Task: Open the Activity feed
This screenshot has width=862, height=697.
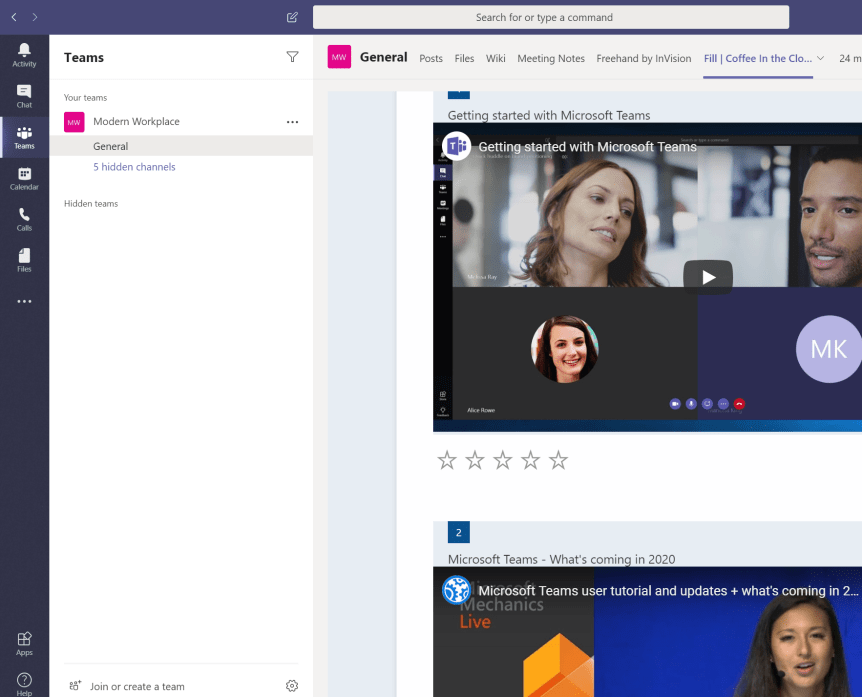Action: coord(24,55)
